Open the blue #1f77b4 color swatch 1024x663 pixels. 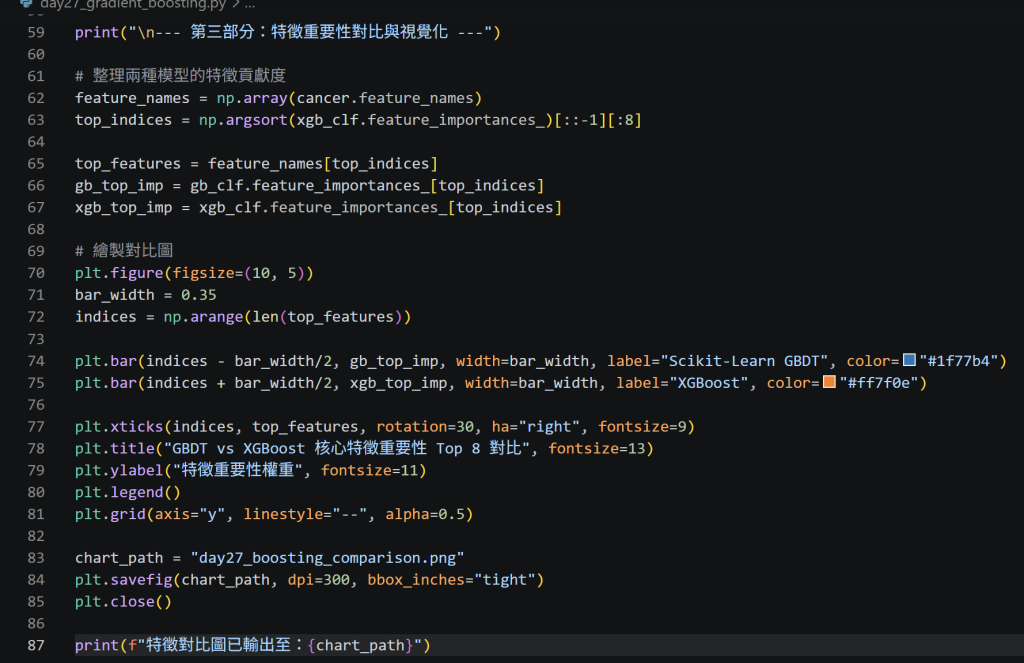coord(909,360)
